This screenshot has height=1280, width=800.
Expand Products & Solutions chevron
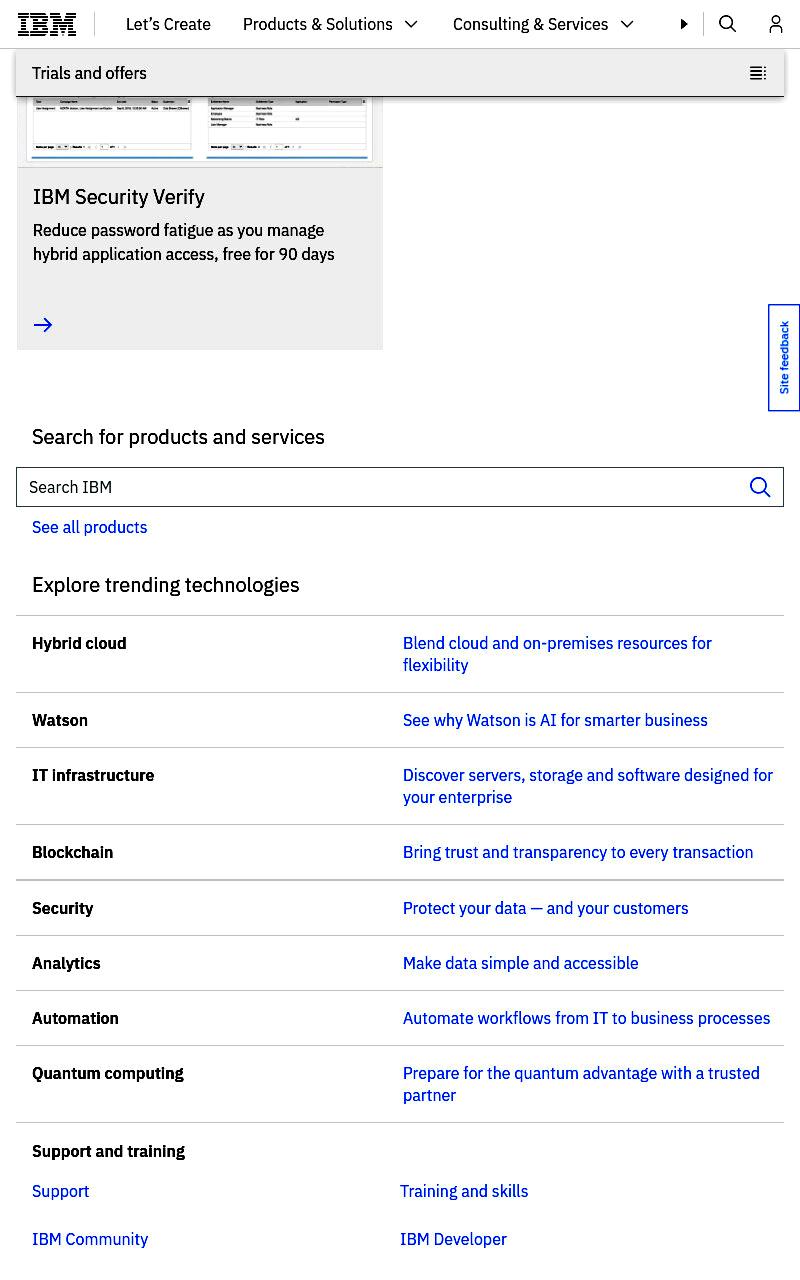click(411, 24)
